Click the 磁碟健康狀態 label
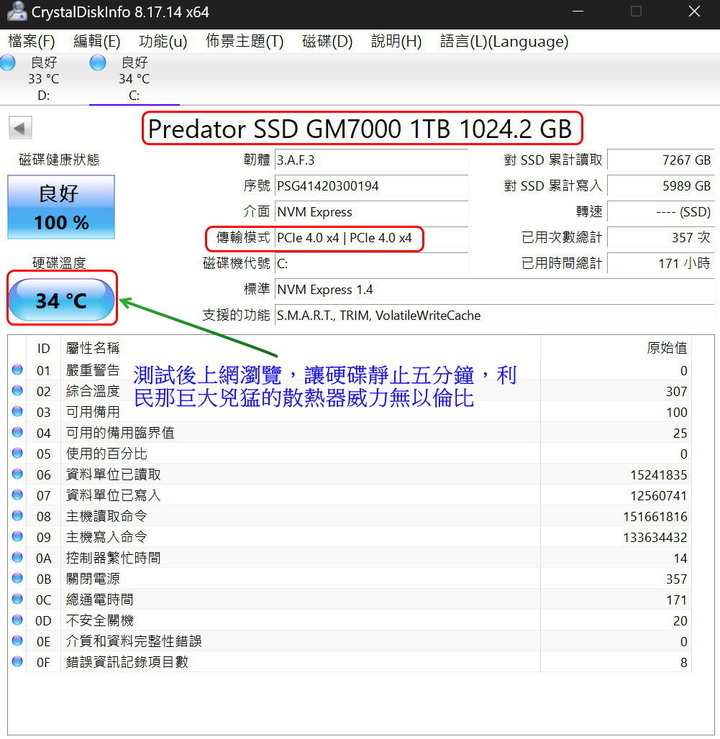 59,160
